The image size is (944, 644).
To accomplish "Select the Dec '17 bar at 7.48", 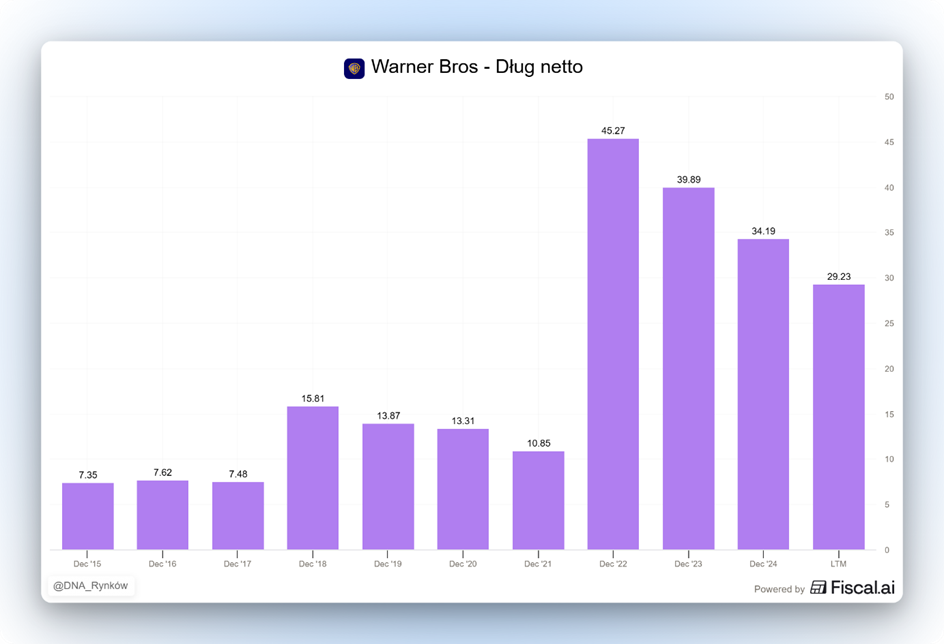I will point(238,515).
